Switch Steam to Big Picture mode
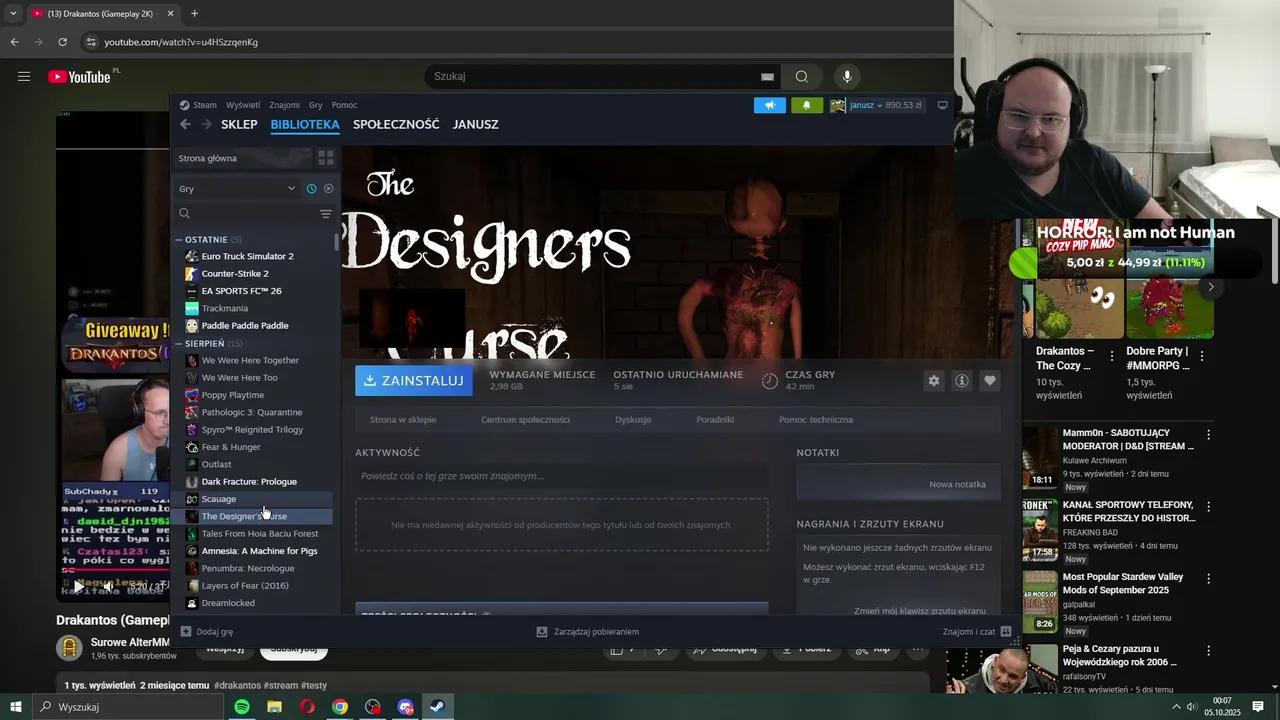The image size is (1280, 720). click(942, 105)
